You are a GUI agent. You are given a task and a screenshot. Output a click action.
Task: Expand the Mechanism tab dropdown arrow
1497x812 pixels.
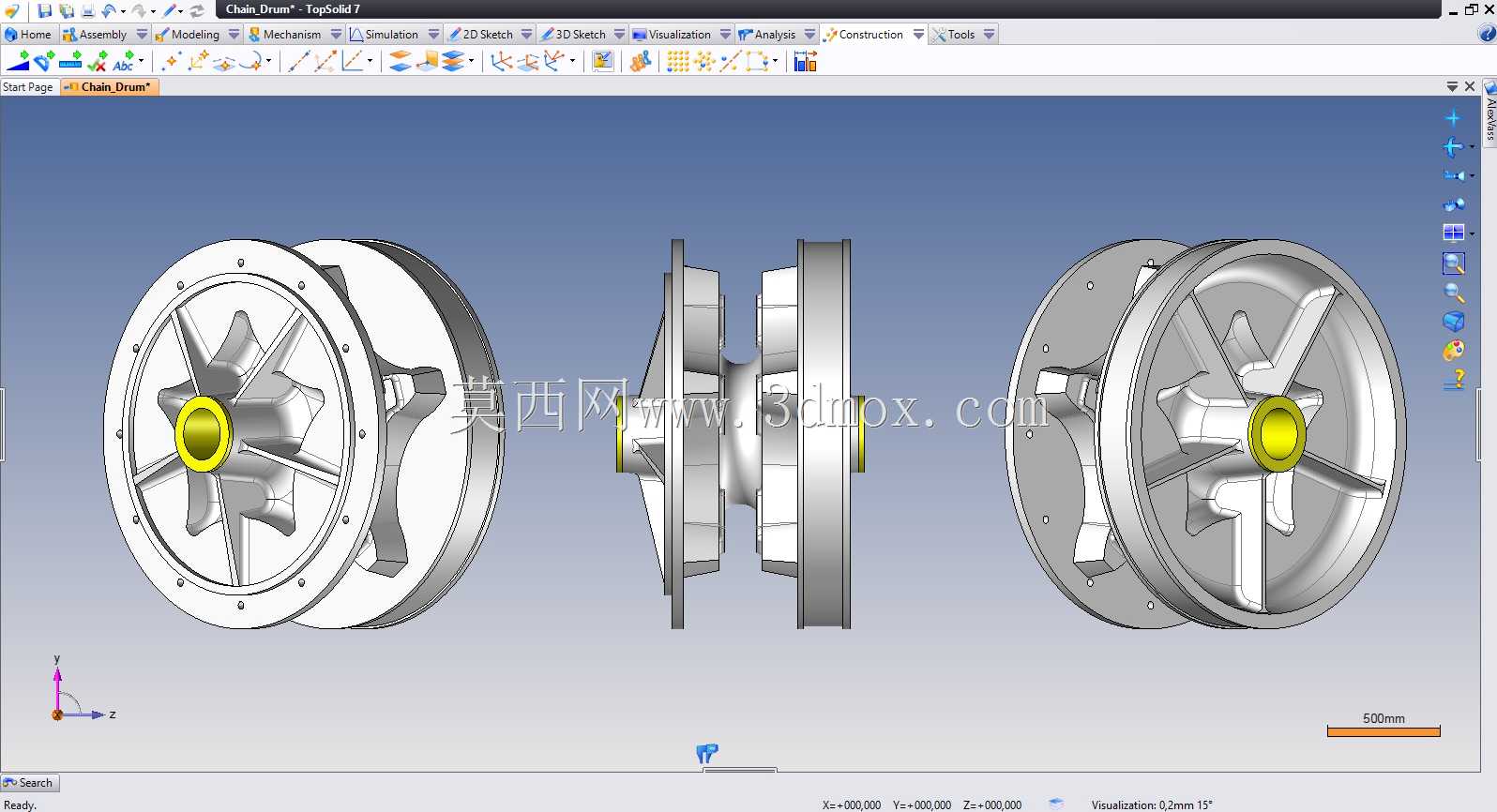click(336, 35)
